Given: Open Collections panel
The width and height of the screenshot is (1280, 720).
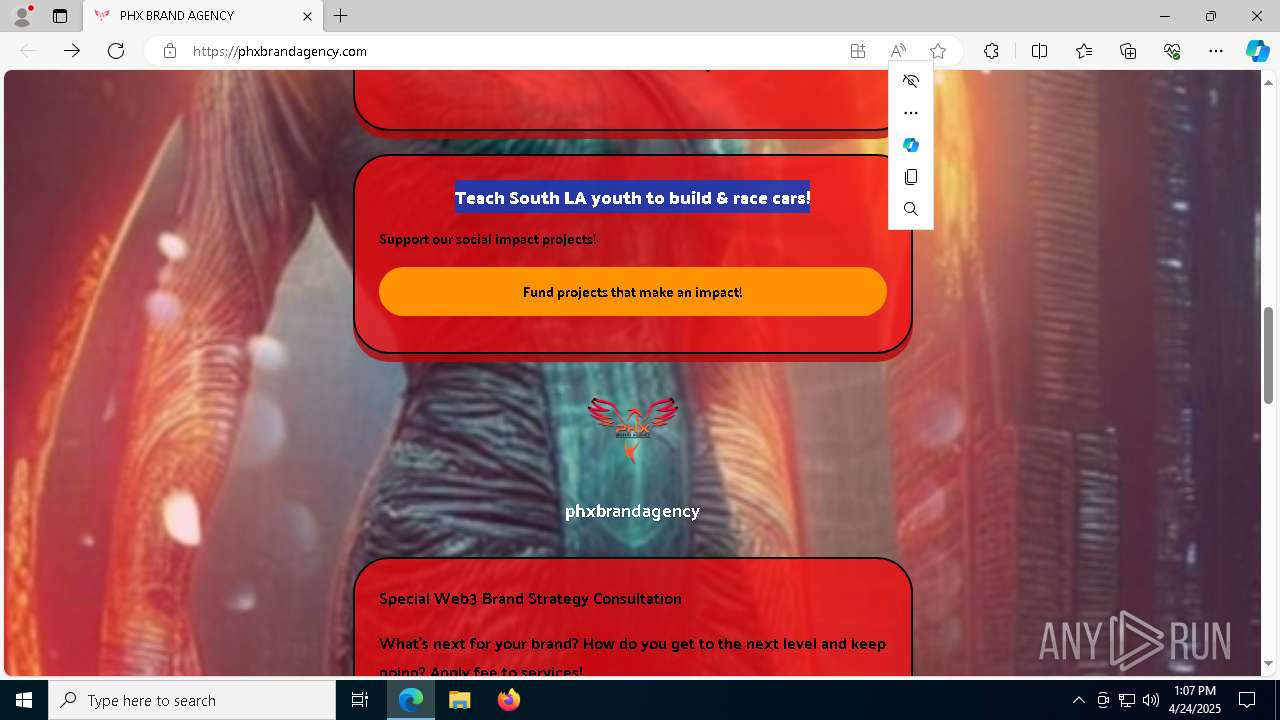Looking at the screenshot, I should click(x=1128, y=51).
